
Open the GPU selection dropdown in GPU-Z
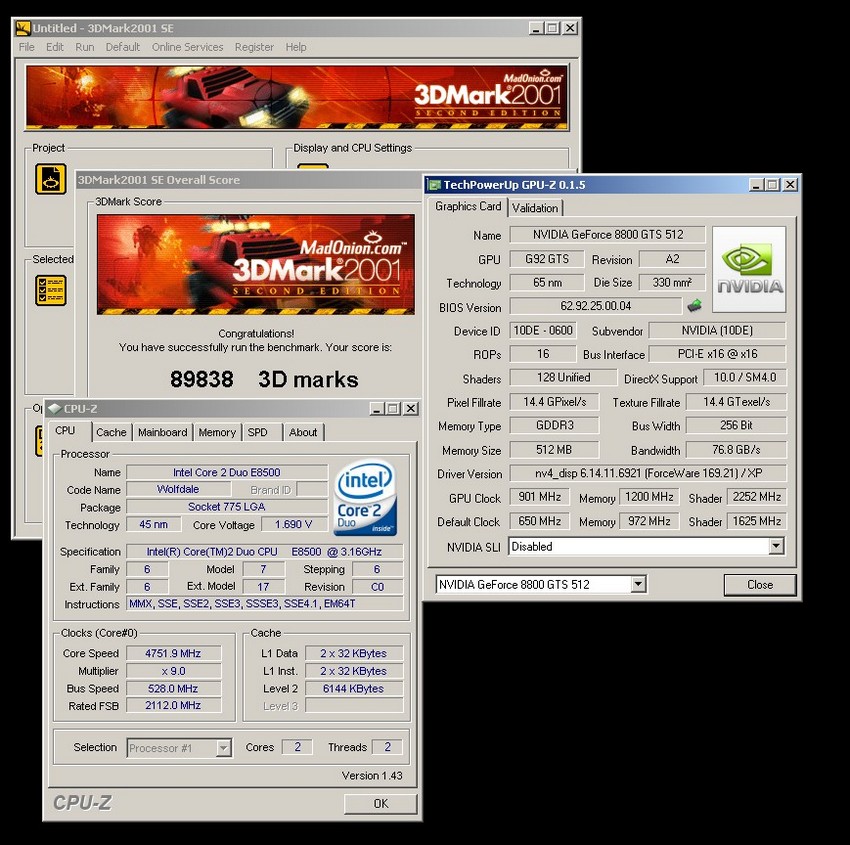tap(639, 584)
